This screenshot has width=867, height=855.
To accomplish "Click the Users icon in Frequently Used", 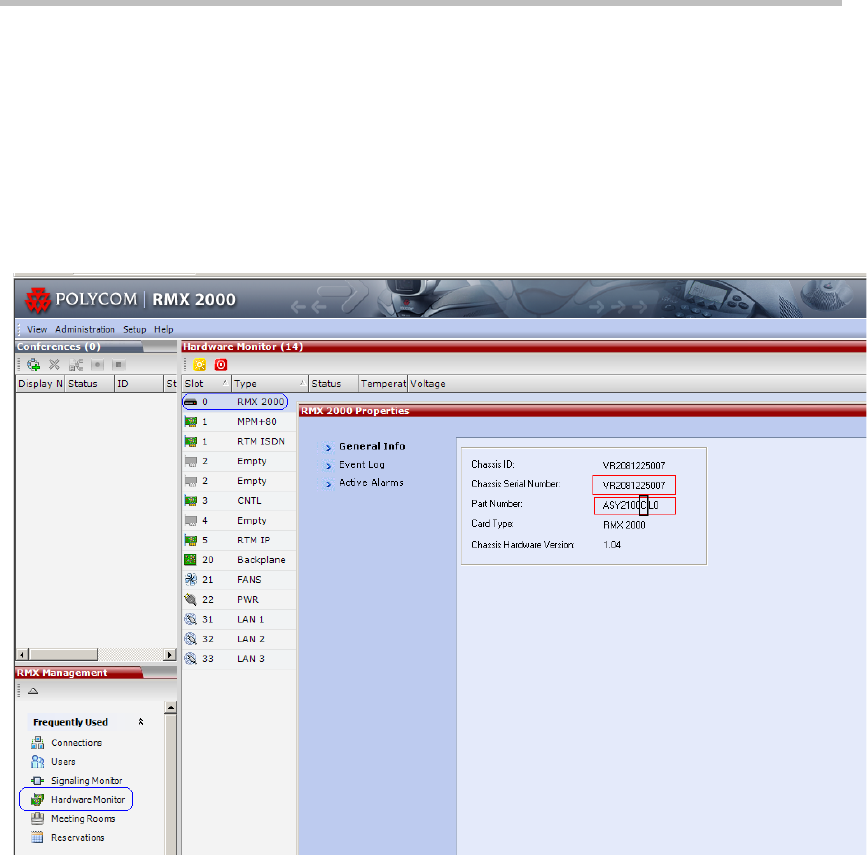I will point(38,761).
